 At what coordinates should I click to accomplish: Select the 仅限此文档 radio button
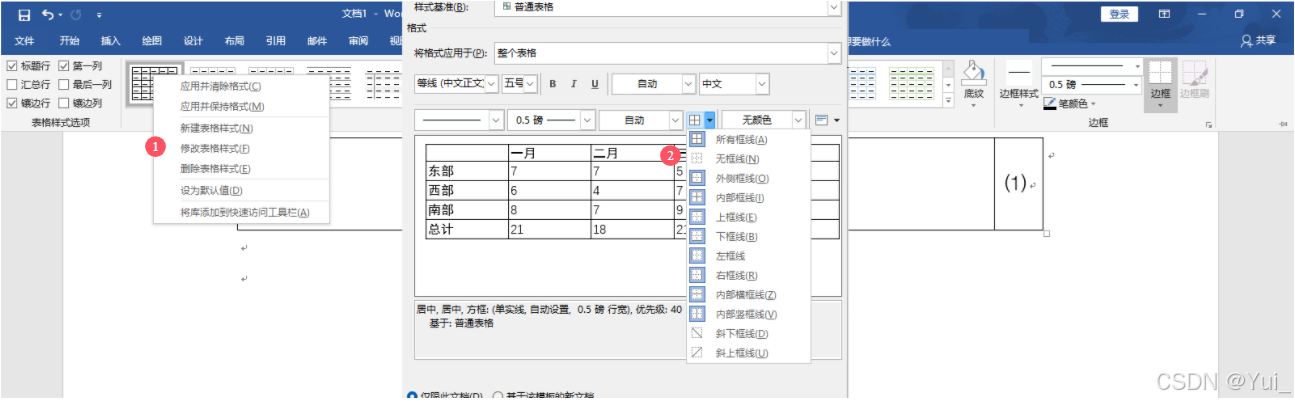[x=413, y=396]
